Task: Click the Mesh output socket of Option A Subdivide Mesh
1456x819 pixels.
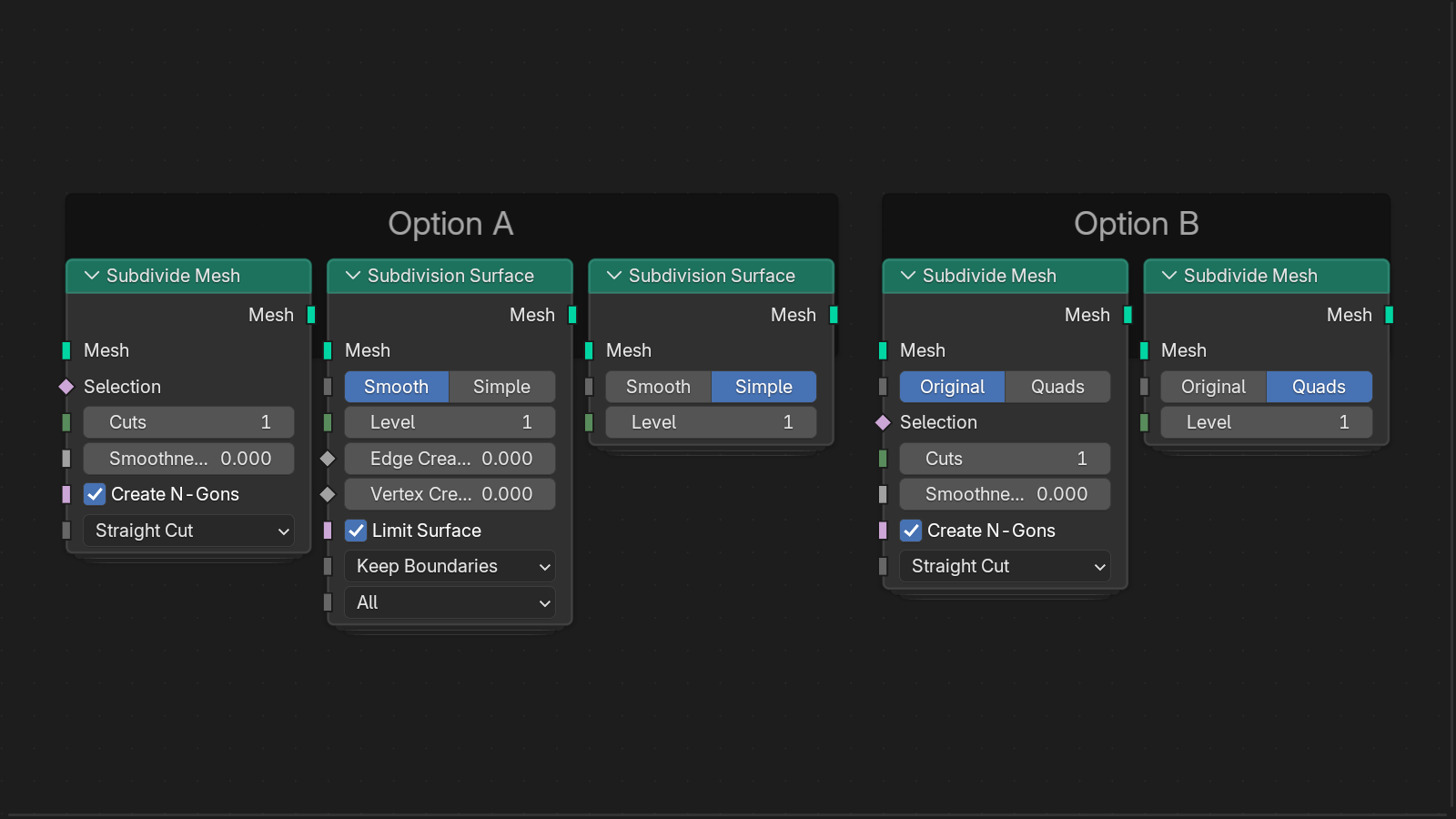Action: [311, 315]
